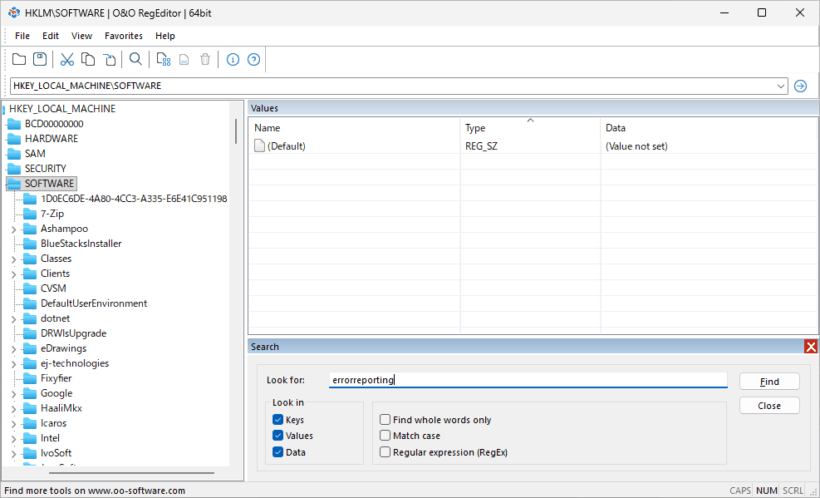This screenshot has width=820, height=498.
Task: Click the tree panel vertical scrollbar
Action: tap(236, 131)
